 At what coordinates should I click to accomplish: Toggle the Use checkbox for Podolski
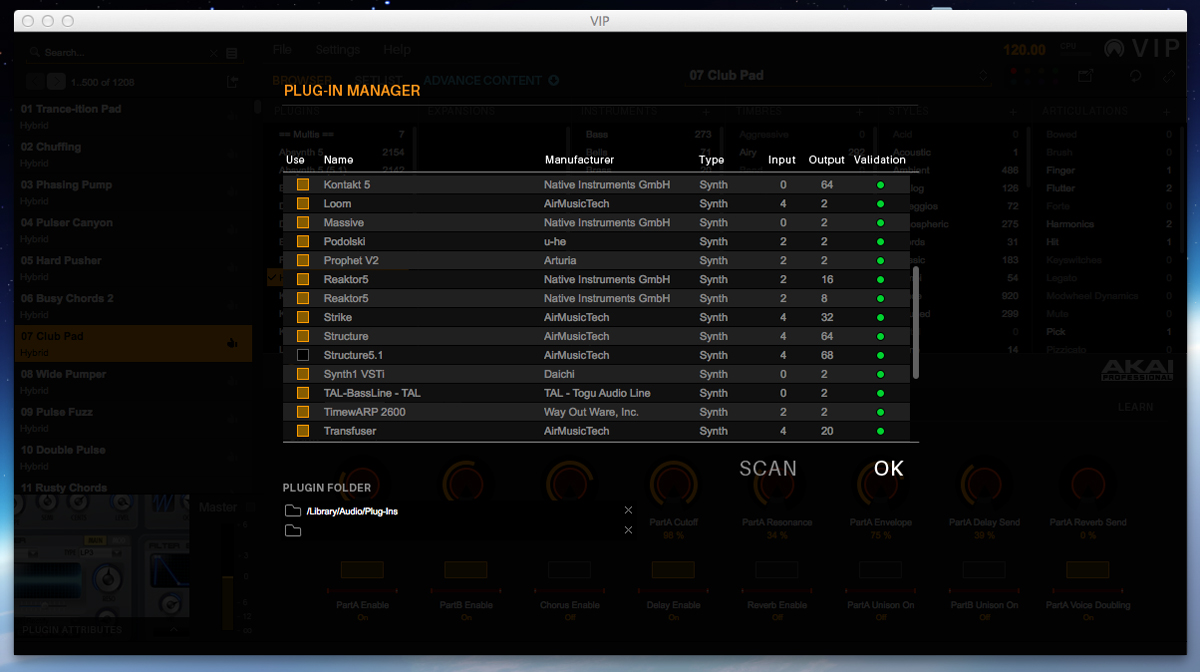point(303,242)
